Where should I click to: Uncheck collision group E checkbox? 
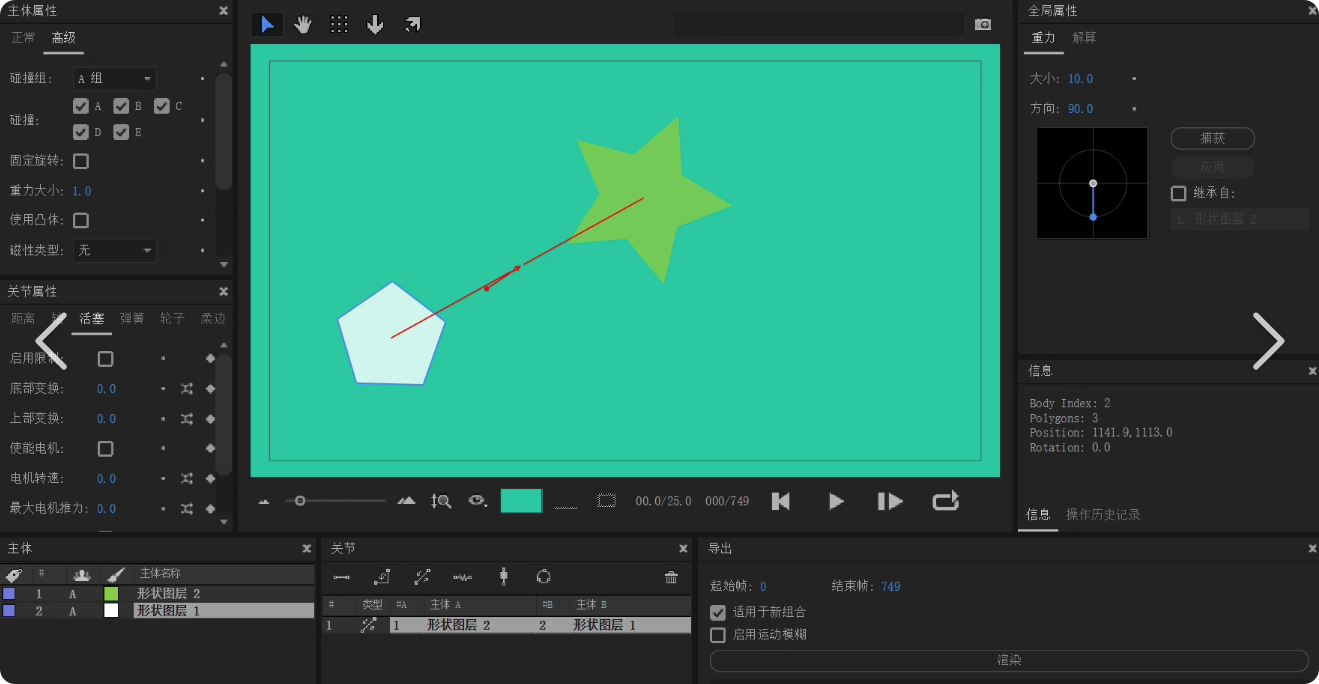pyautogui.click(x=121, y=132)
